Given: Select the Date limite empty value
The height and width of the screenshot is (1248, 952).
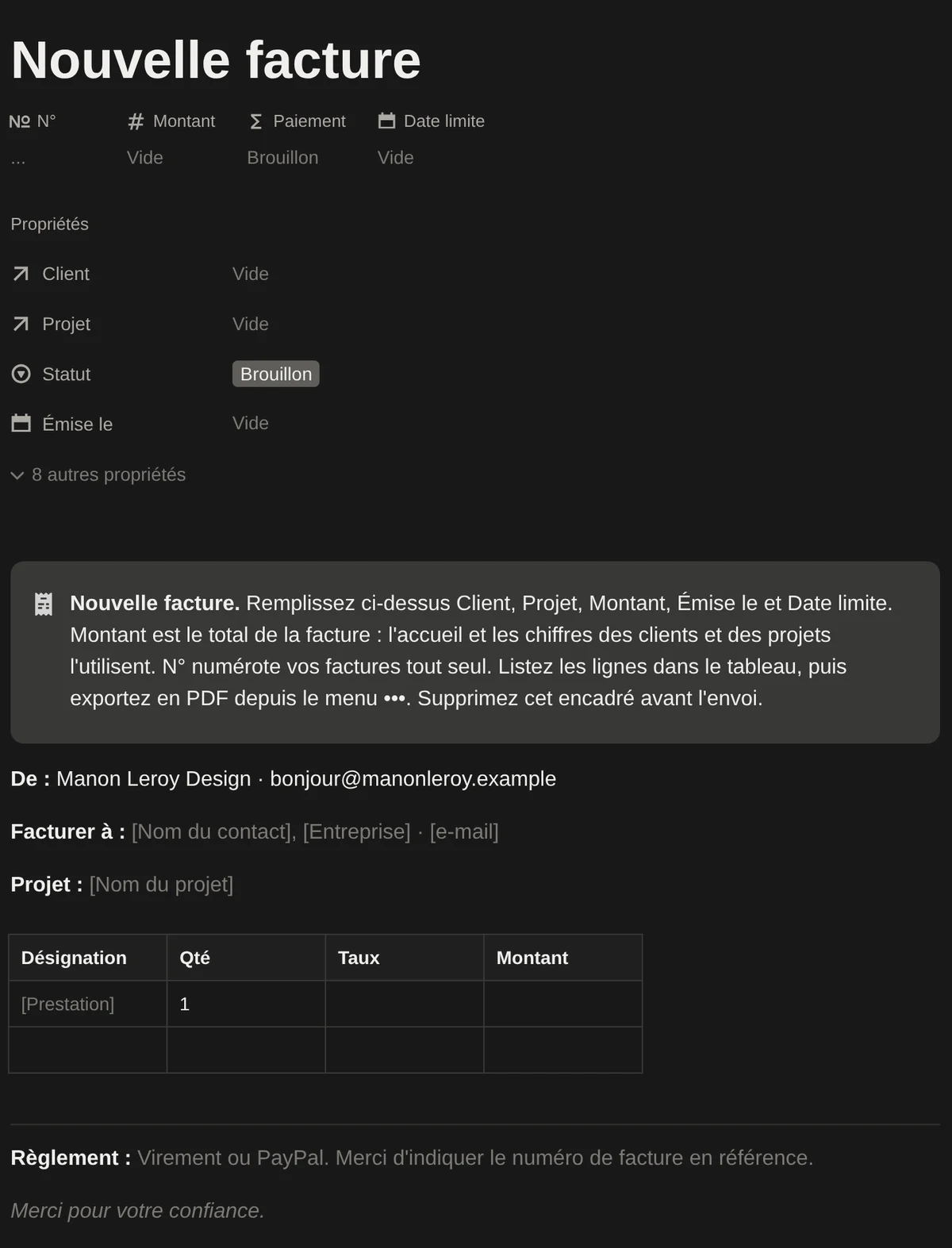Looking at the screenshot, I should tap(395, 157).
